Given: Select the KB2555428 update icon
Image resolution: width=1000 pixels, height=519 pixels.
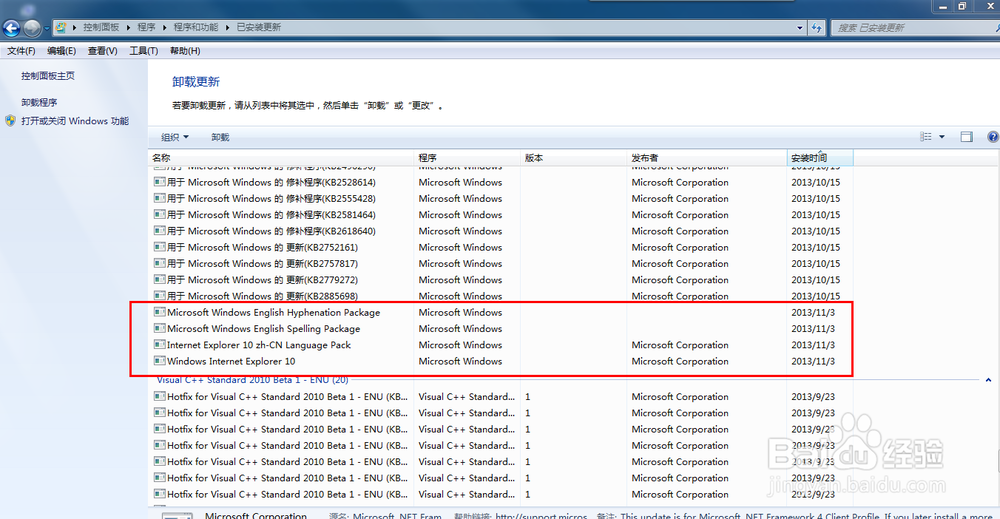Looking at the screenshot, I should click(x=159, y=198).
